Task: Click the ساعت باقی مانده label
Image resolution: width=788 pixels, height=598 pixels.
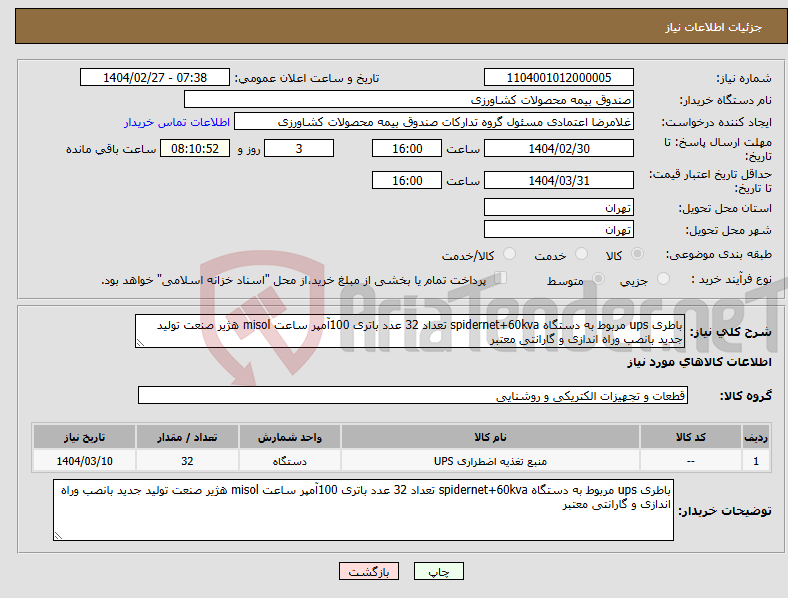Action: pos(111,149)
